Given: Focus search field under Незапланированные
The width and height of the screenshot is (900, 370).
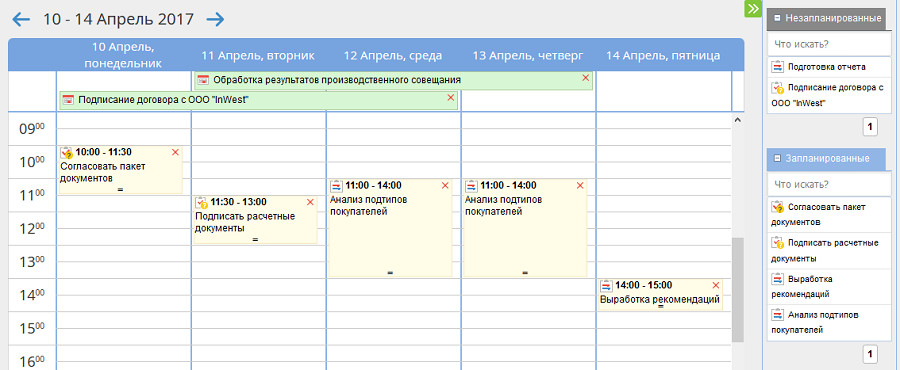Looking at the screenshot, I should [x=829, y=44].
